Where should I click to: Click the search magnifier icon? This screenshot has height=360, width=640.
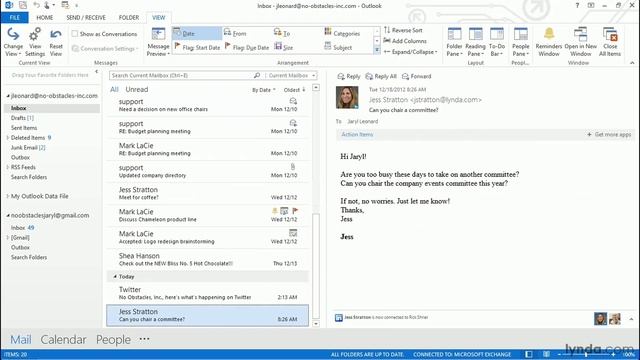coord(257,76)
